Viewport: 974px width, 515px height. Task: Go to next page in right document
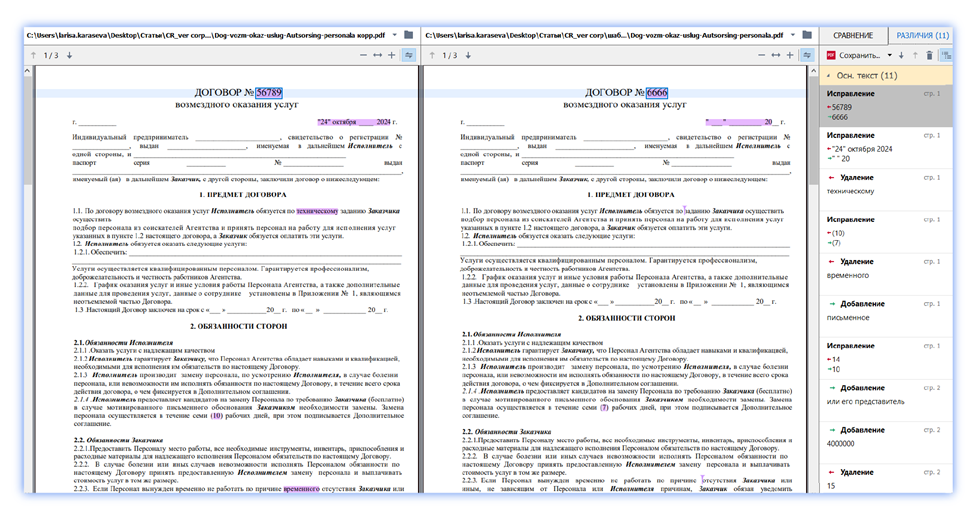point(468,55)
